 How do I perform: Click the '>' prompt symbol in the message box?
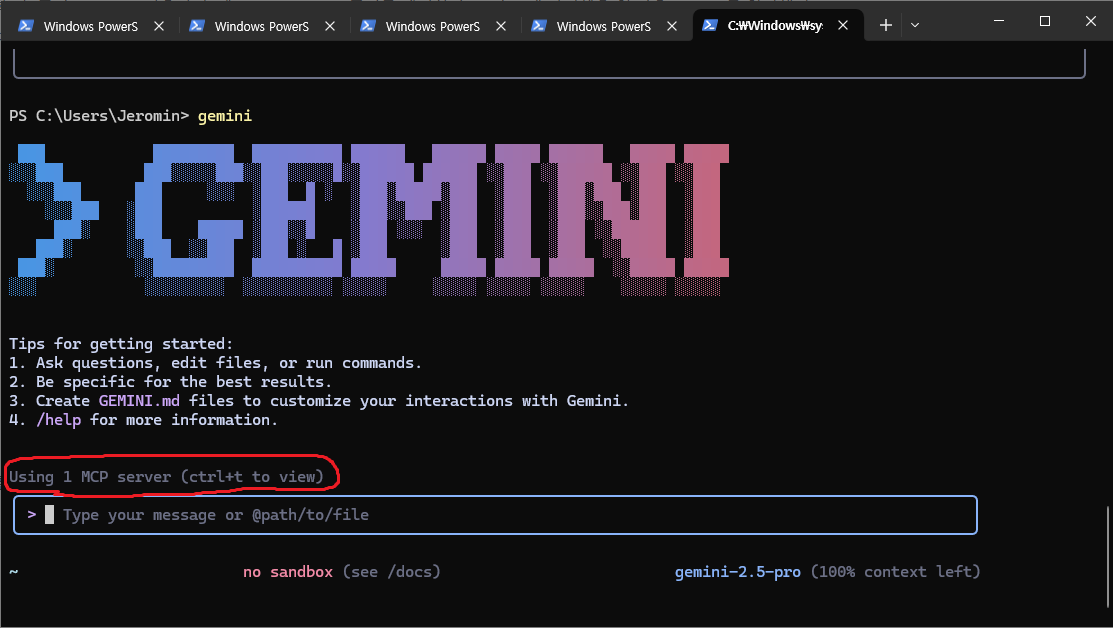(31, 514)
